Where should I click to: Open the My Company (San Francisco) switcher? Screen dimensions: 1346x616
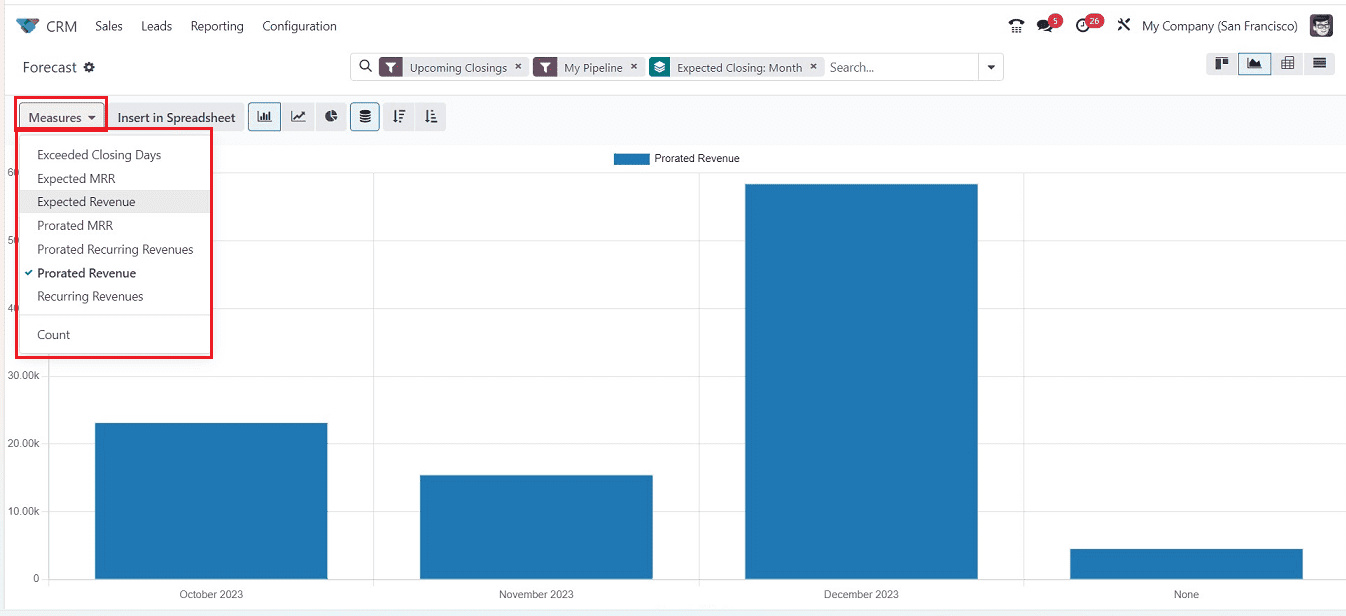[x=1219, y=26]
